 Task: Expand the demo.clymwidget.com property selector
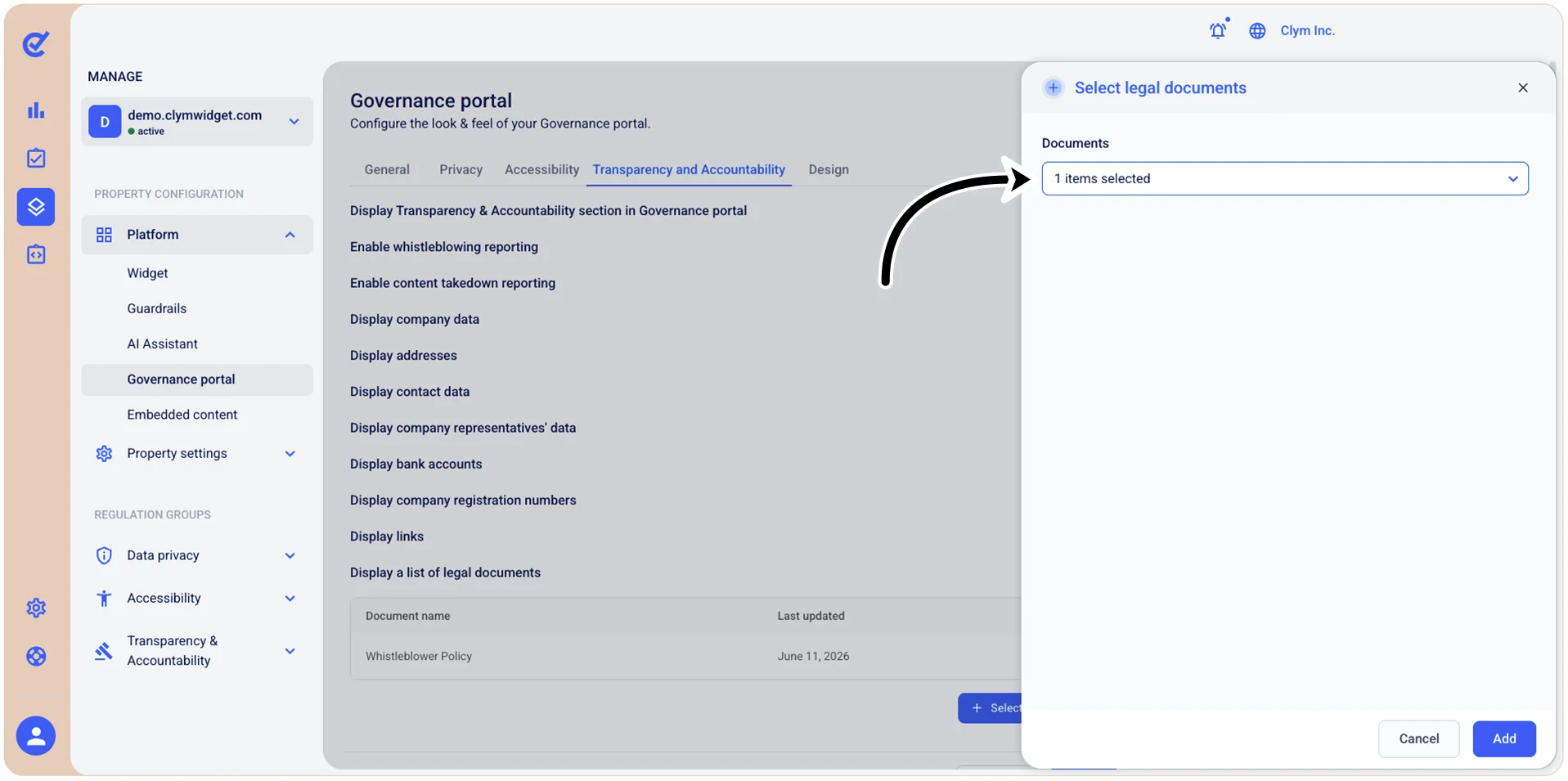[197, 122]
